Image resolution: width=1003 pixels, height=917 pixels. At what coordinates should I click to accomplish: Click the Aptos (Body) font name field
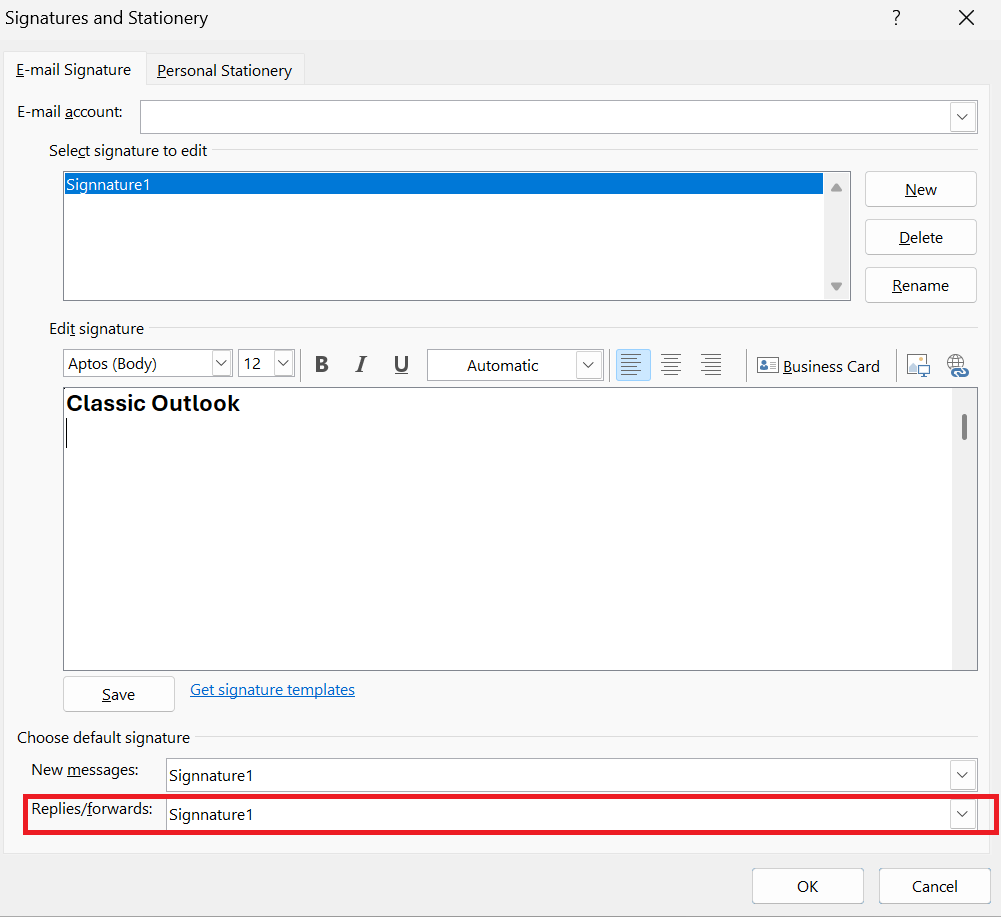[138, 363]
